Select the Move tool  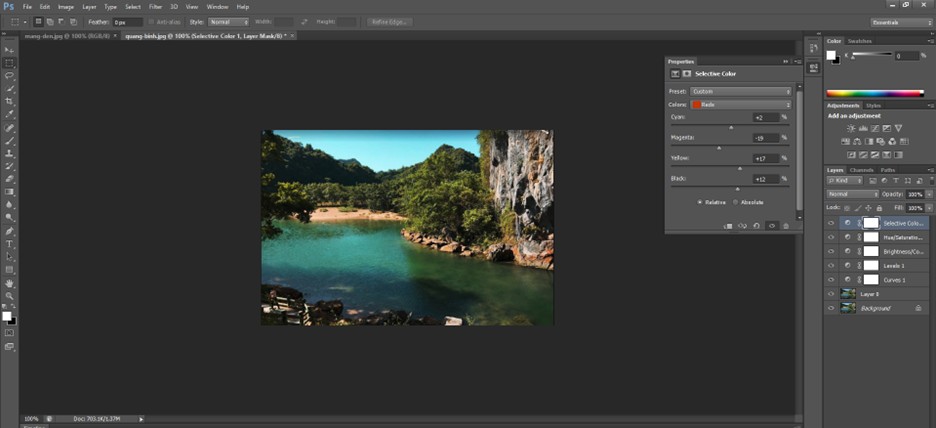(10, 50)
